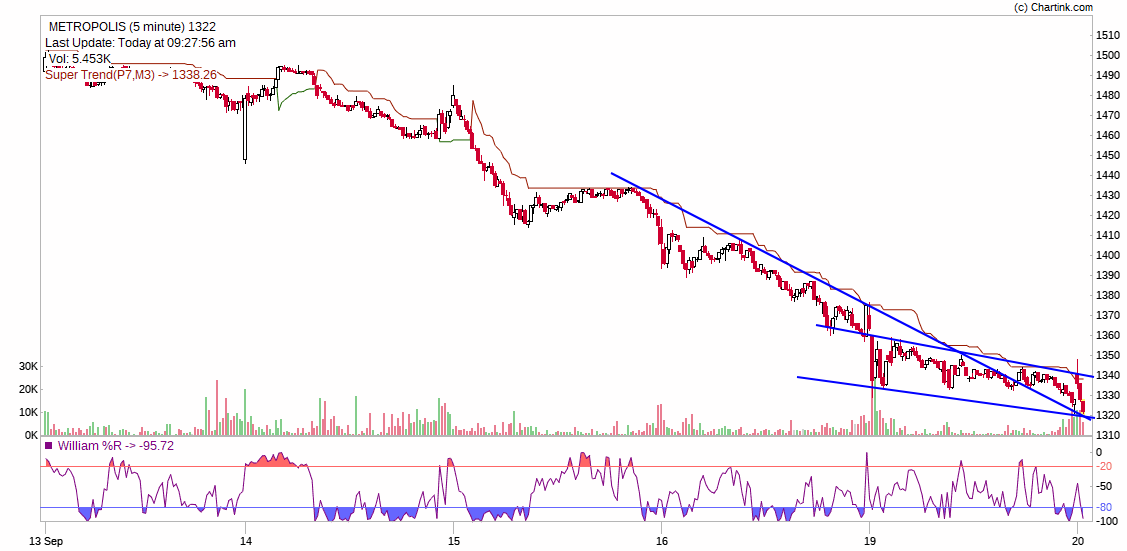The width and height of the screenshot is (1127, 551).
Task: Click the purple William %R legend square
Action: pyautogui.click(x=48, y=446)
